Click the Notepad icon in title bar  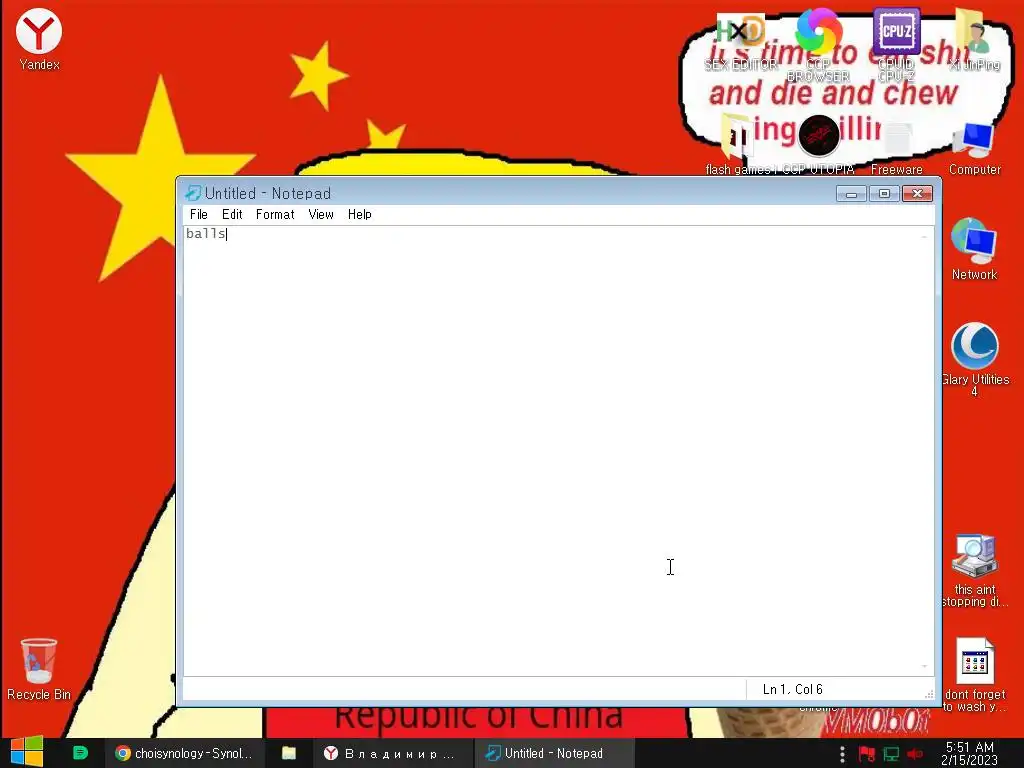pos(193,193)
